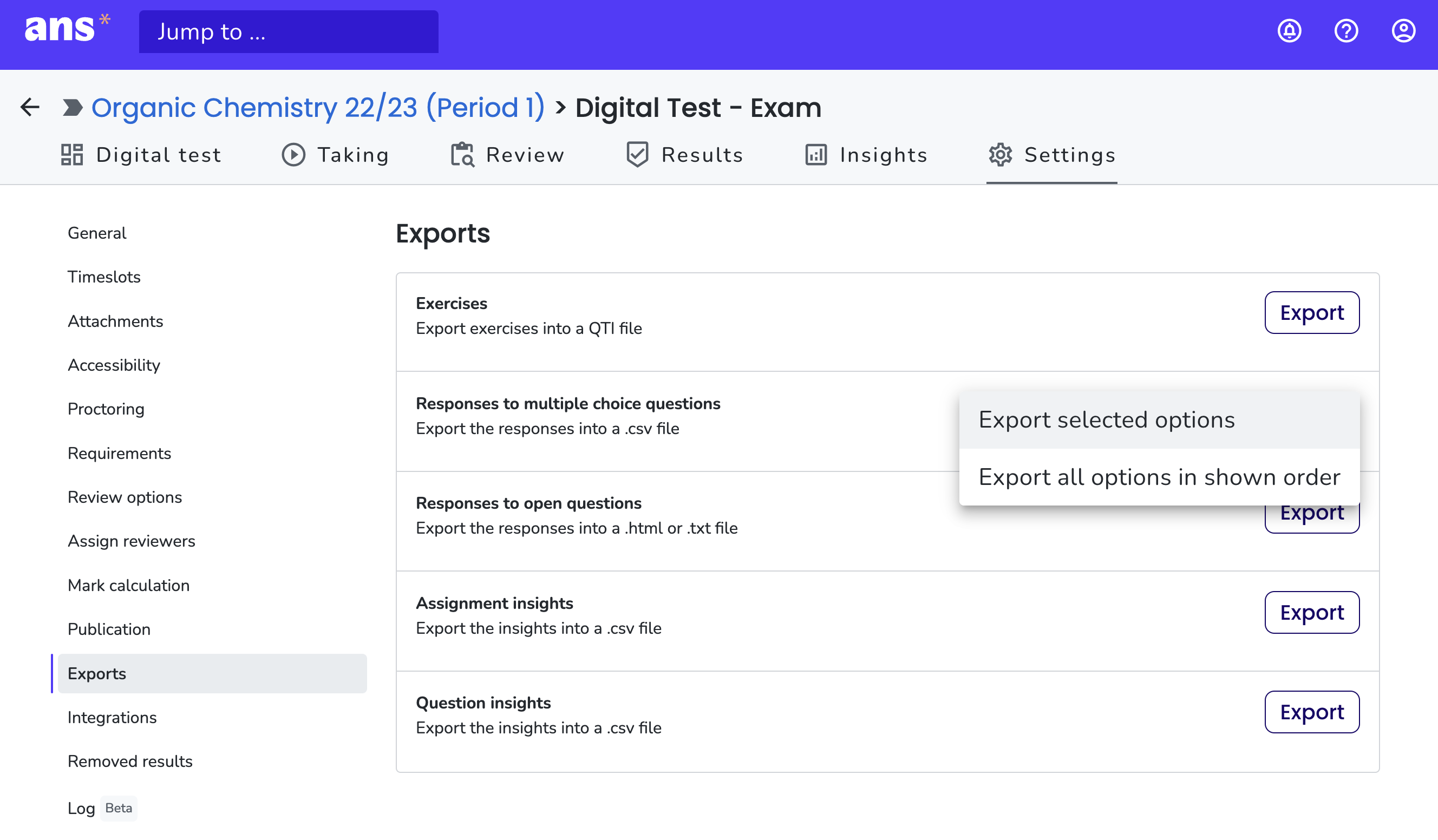Open Timeslots settings section

click(104, 277)
